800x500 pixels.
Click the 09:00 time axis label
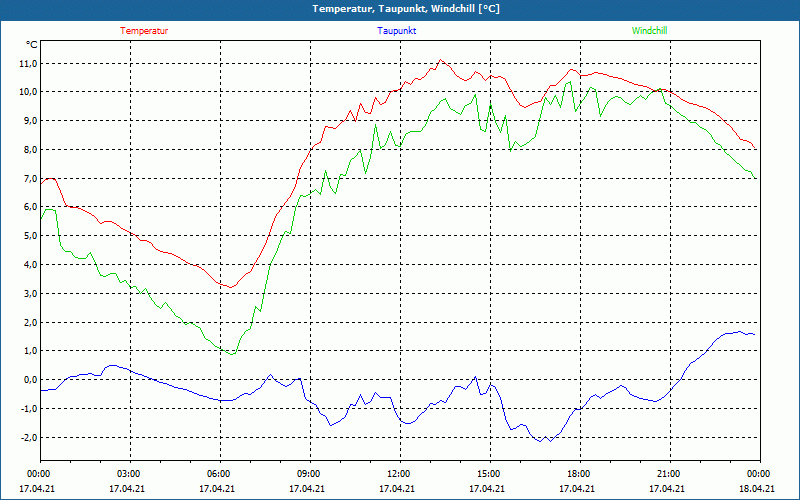pos(310,474)
